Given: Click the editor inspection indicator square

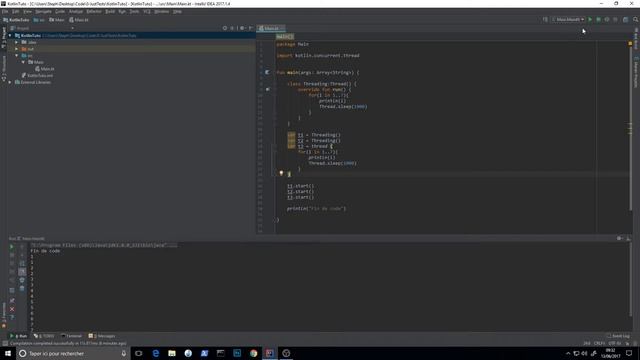Looking at the screenshot, I should pyautogui.click(x=630, y=43).
